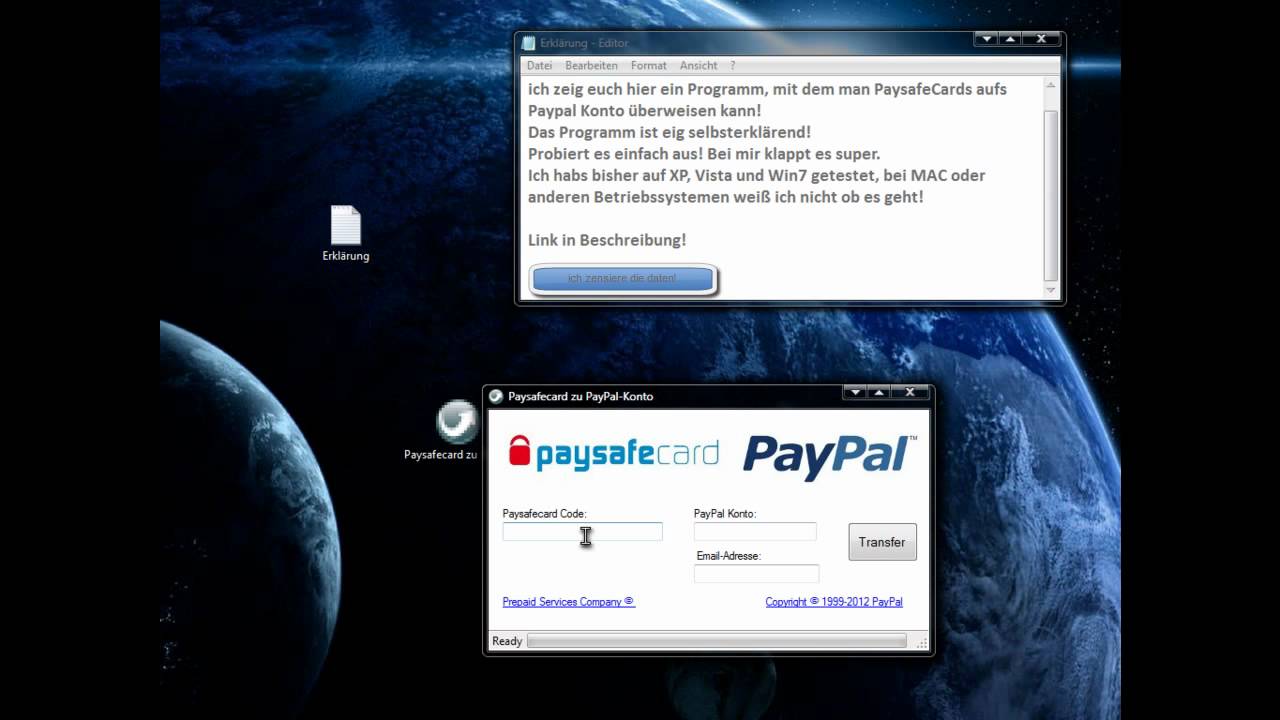Click the app icon in Paysafecard window title
The height and width of the screenshot is (720, 1280).
[x=495, y=396]
